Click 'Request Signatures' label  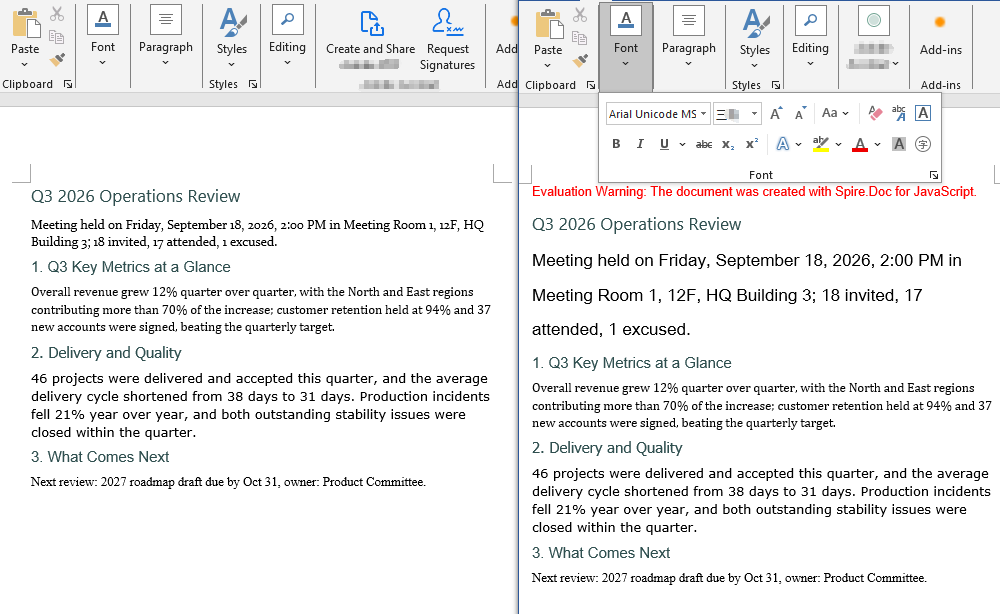tap(447, 57)
